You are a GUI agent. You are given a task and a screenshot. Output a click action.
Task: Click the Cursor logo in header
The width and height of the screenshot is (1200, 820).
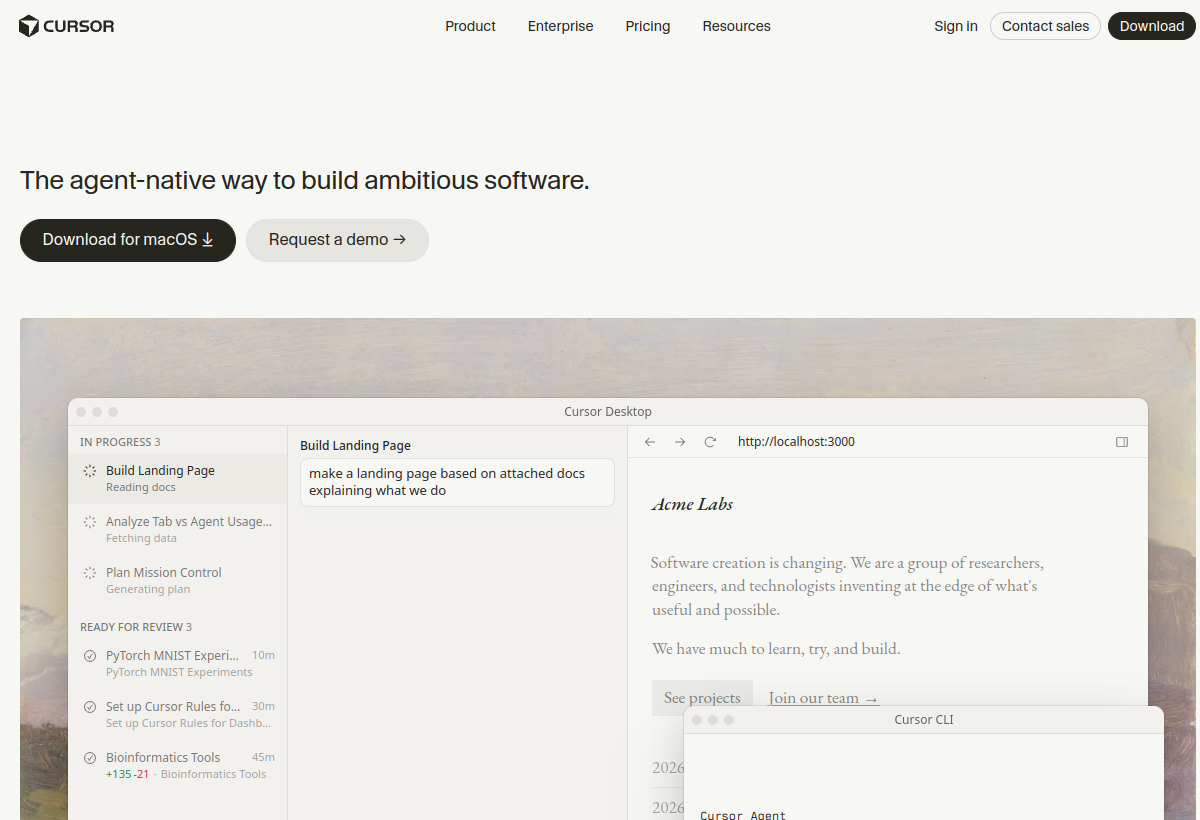click(67, 26)
